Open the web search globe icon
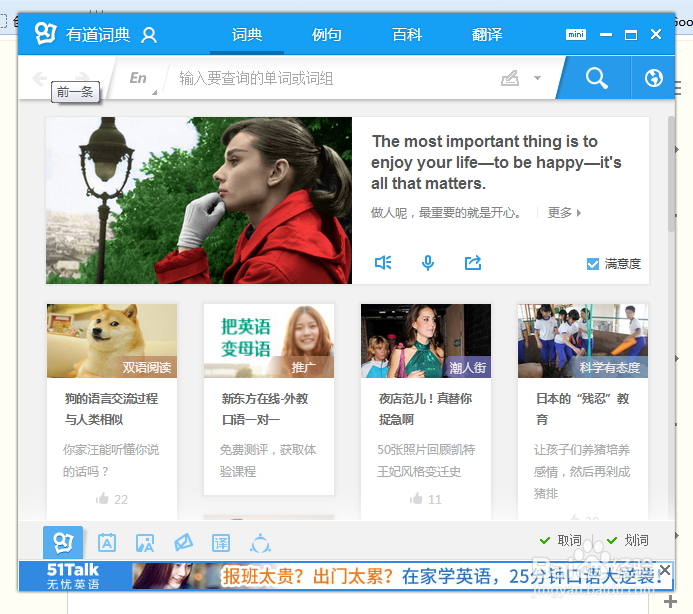 point(653,78)
